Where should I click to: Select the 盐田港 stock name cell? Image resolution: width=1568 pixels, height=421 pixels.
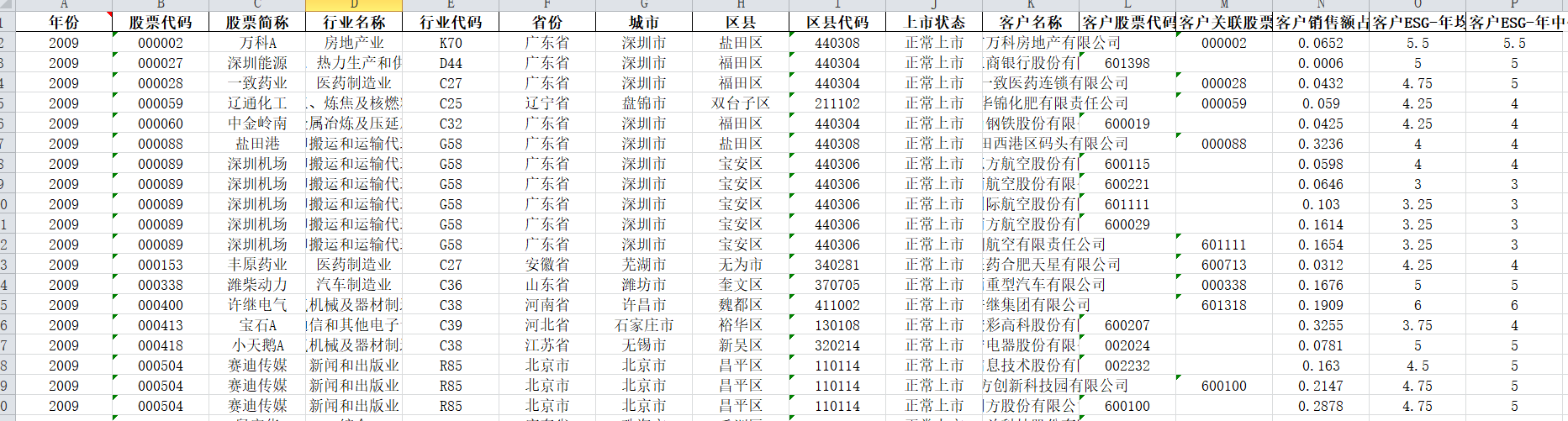[x=257, y=144]
